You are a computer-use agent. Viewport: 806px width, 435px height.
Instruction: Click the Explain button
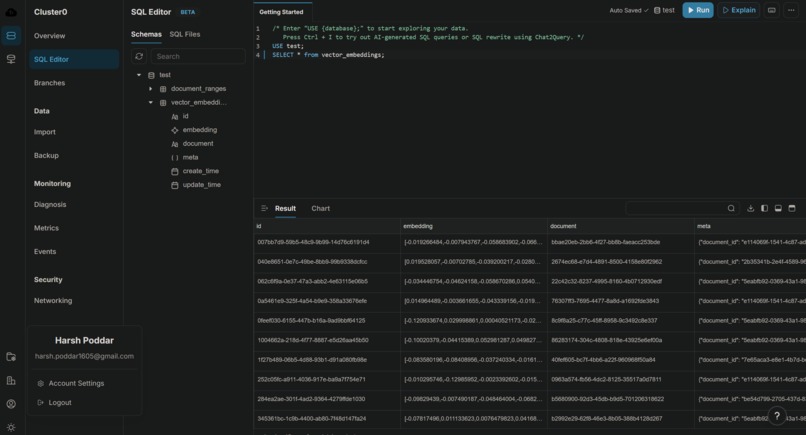[x=739, y=10]
